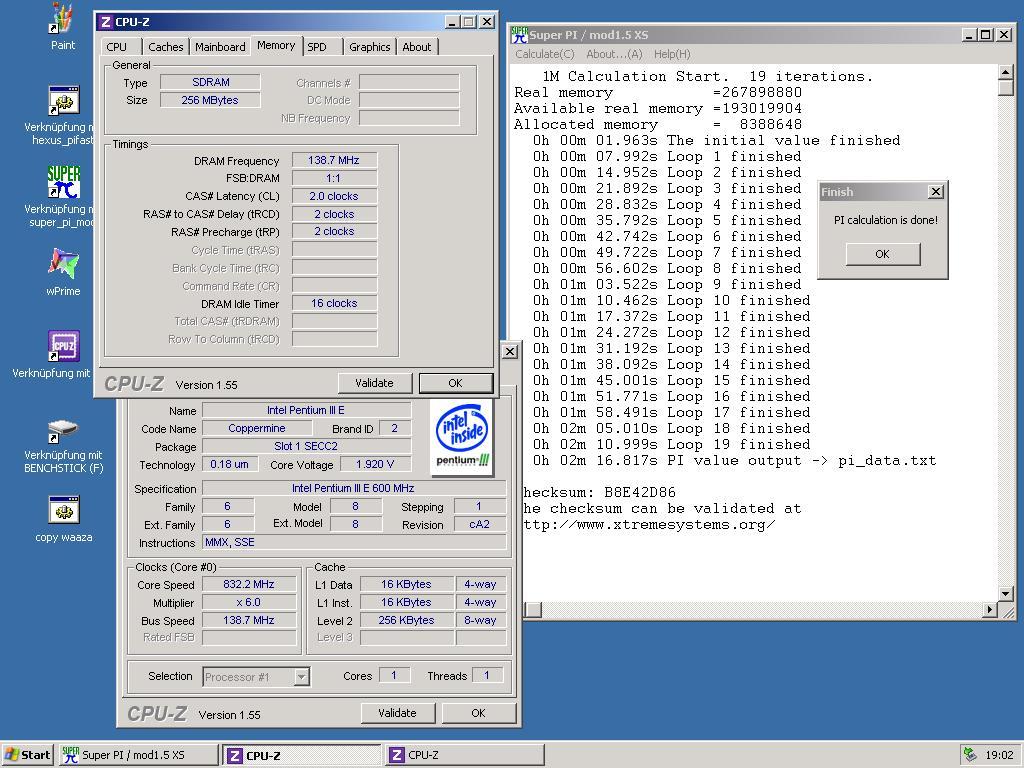This screenshot has height=768, width=1024.
Task: Click the Intel Inside Pentium III logo
Action: [462, 437]
